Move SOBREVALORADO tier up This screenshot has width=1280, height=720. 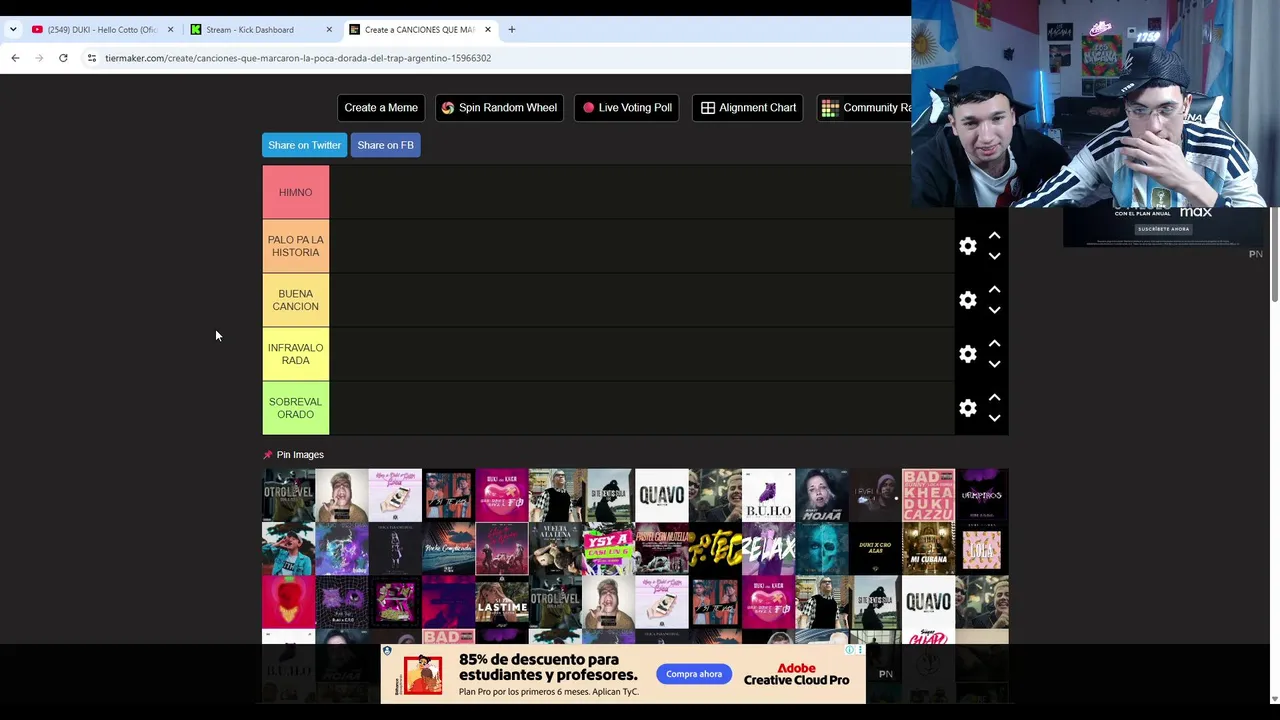coord(994,398)
